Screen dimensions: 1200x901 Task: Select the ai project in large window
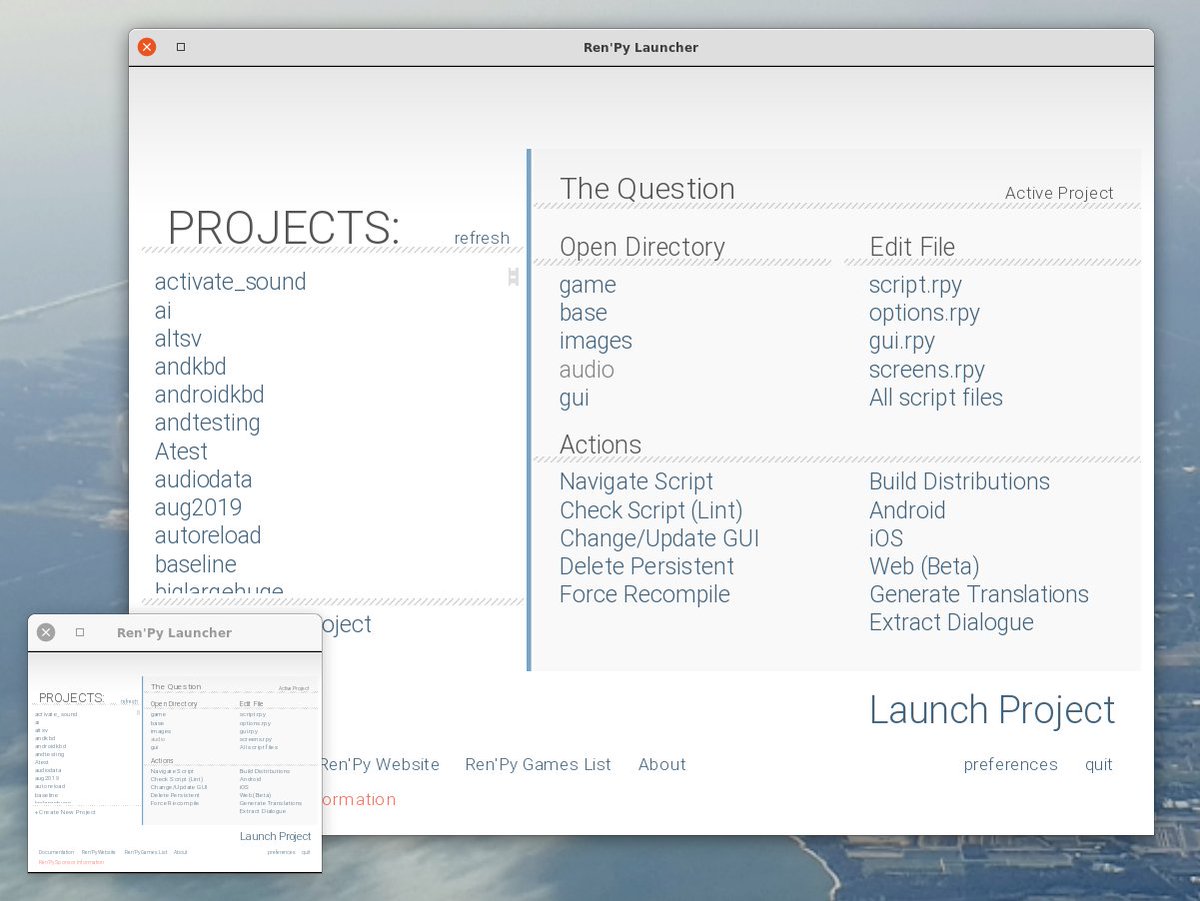163,311
